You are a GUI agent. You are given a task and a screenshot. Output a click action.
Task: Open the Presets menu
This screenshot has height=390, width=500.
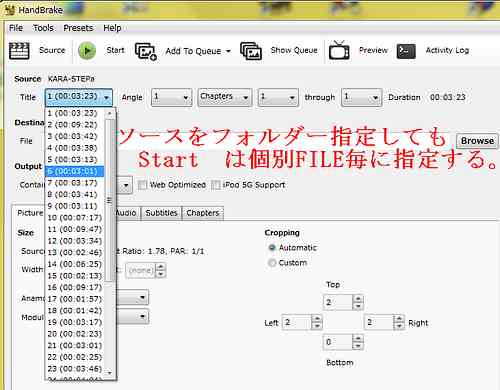click(x=78, y=28)
